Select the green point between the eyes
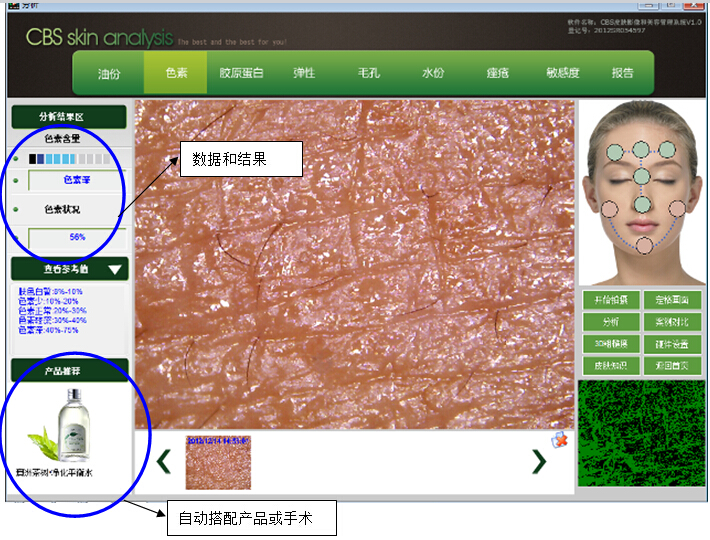Screen dimensions: 710x540 [x=642, y=177]
